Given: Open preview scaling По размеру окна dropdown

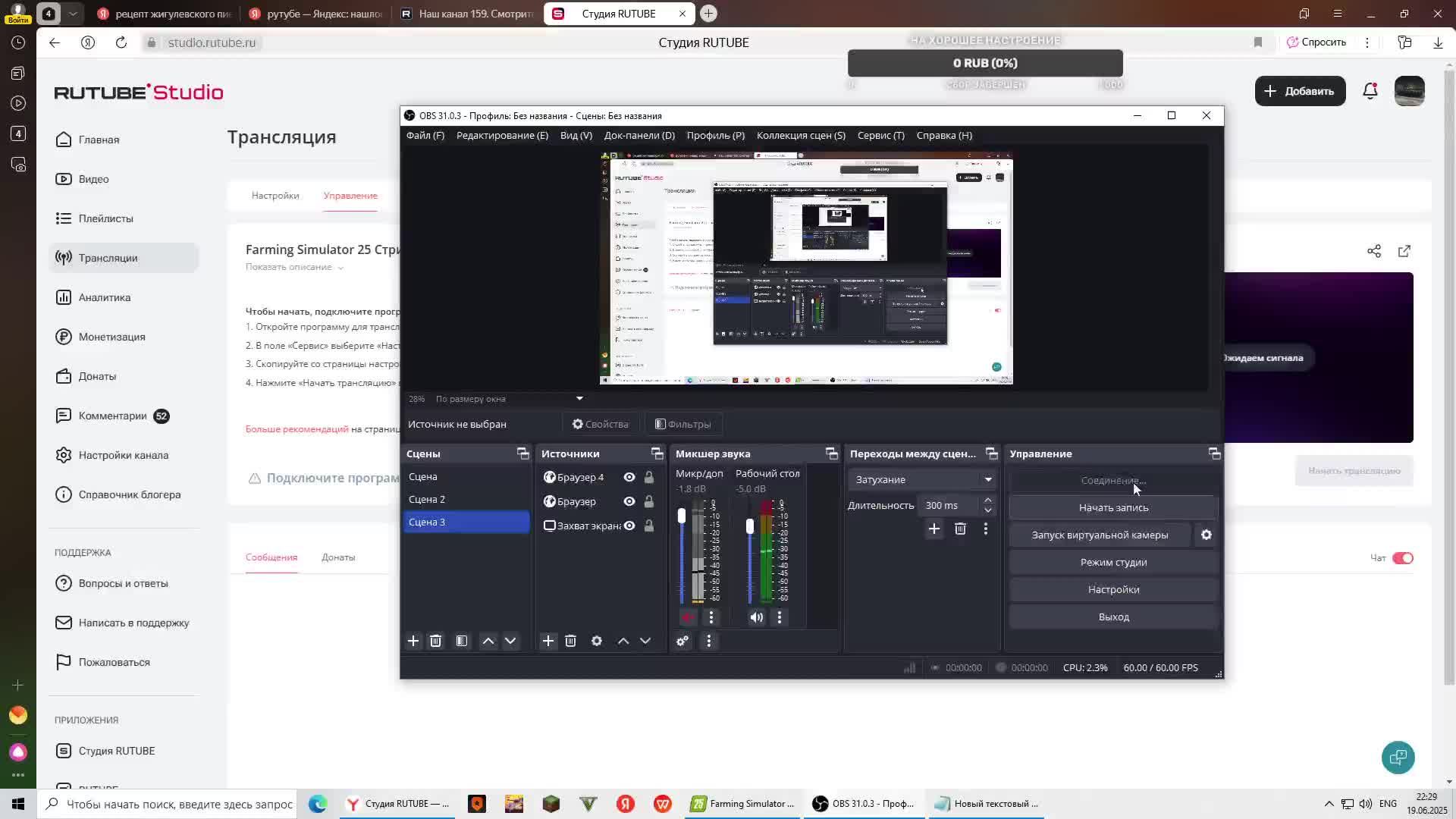Looking at the screenshot, I should point(509,399).
